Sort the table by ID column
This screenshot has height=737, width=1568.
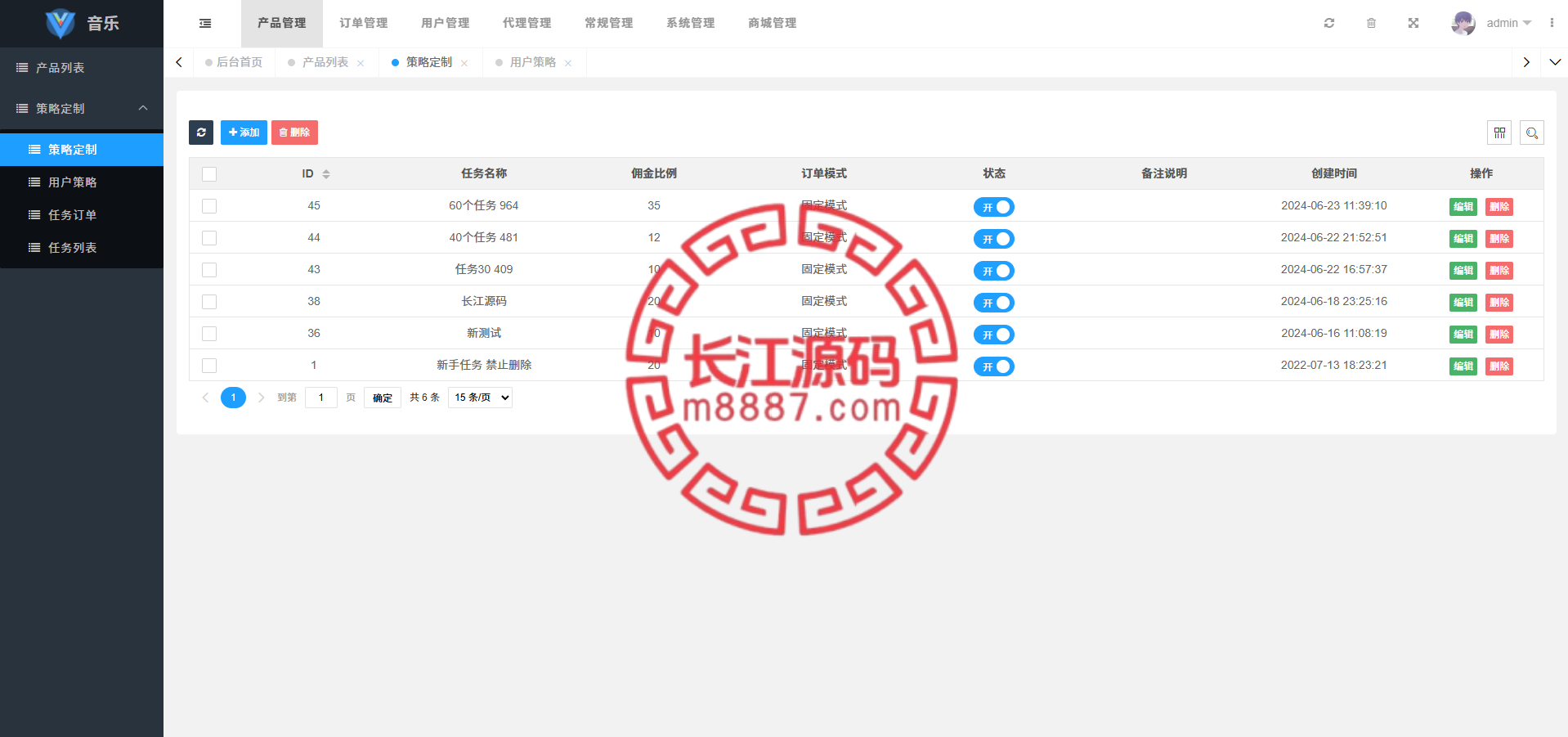[326, 174]
